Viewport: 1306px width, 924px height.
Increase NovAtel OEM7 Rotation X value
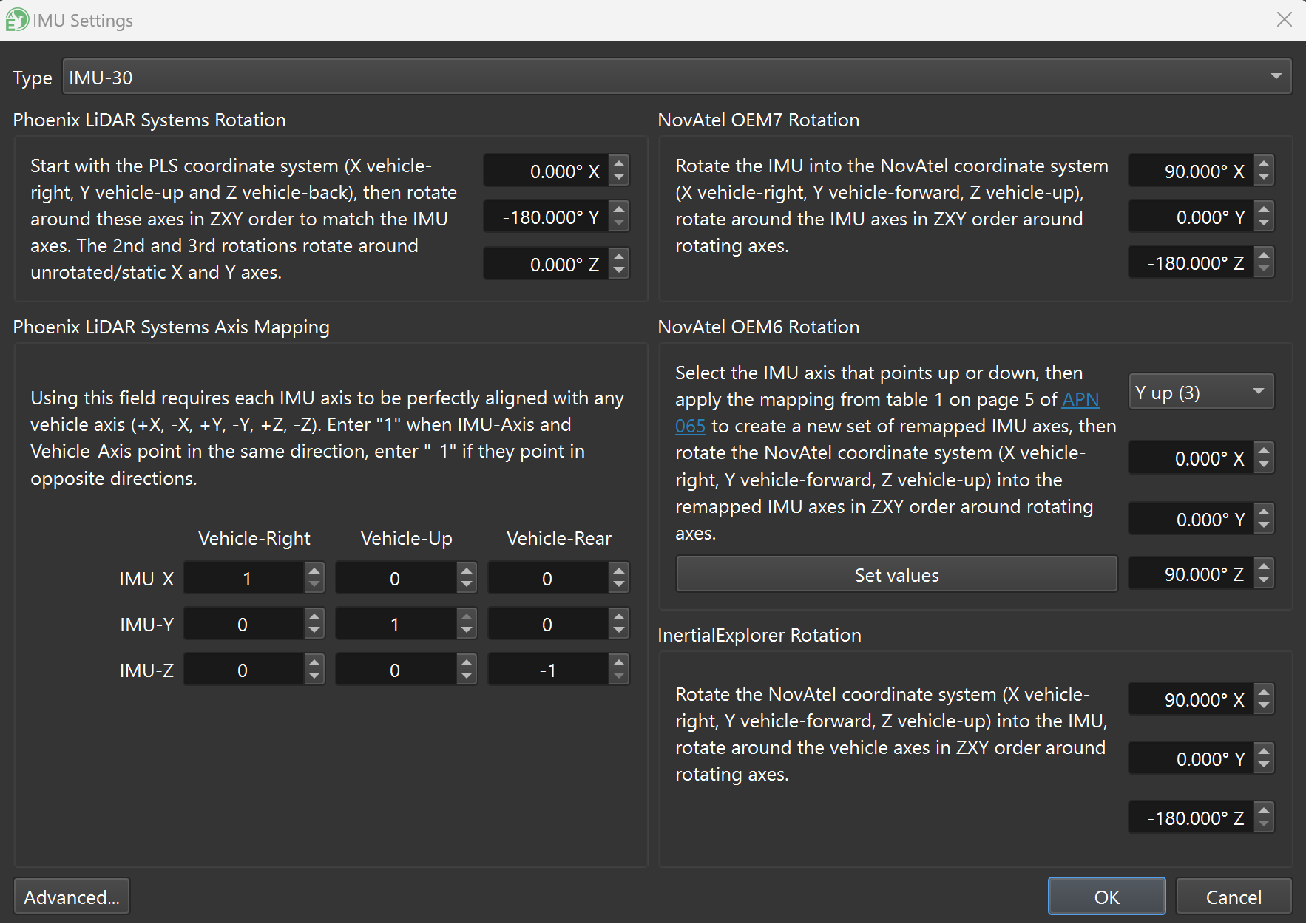click(x=1264, y=163)
